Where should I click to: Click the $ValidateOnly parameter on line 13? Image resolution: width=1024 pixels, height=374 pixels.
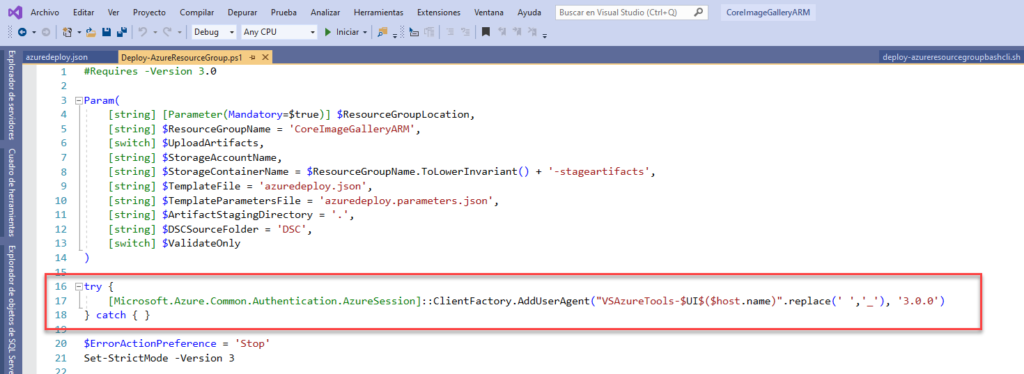click(x=200, y=243)
